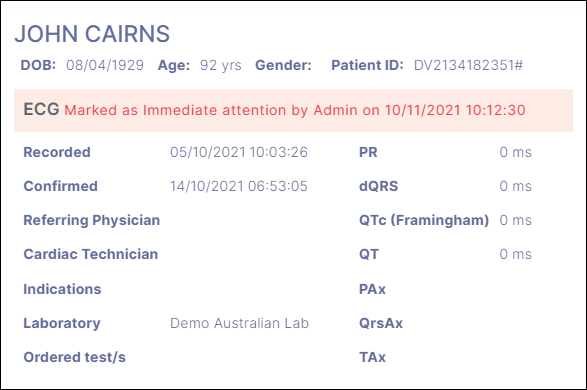
Task: Click the Age value 92 yrs
Action: (x=220, y=65)
